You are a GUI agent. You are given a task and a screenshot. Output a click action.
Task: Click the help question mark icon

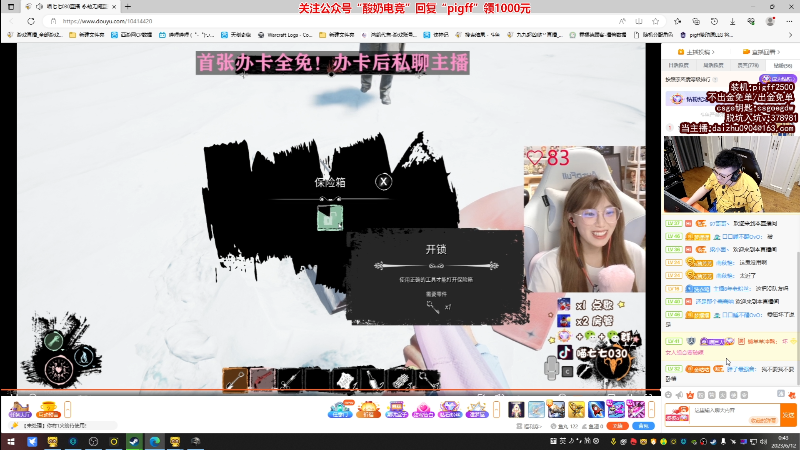715,80
